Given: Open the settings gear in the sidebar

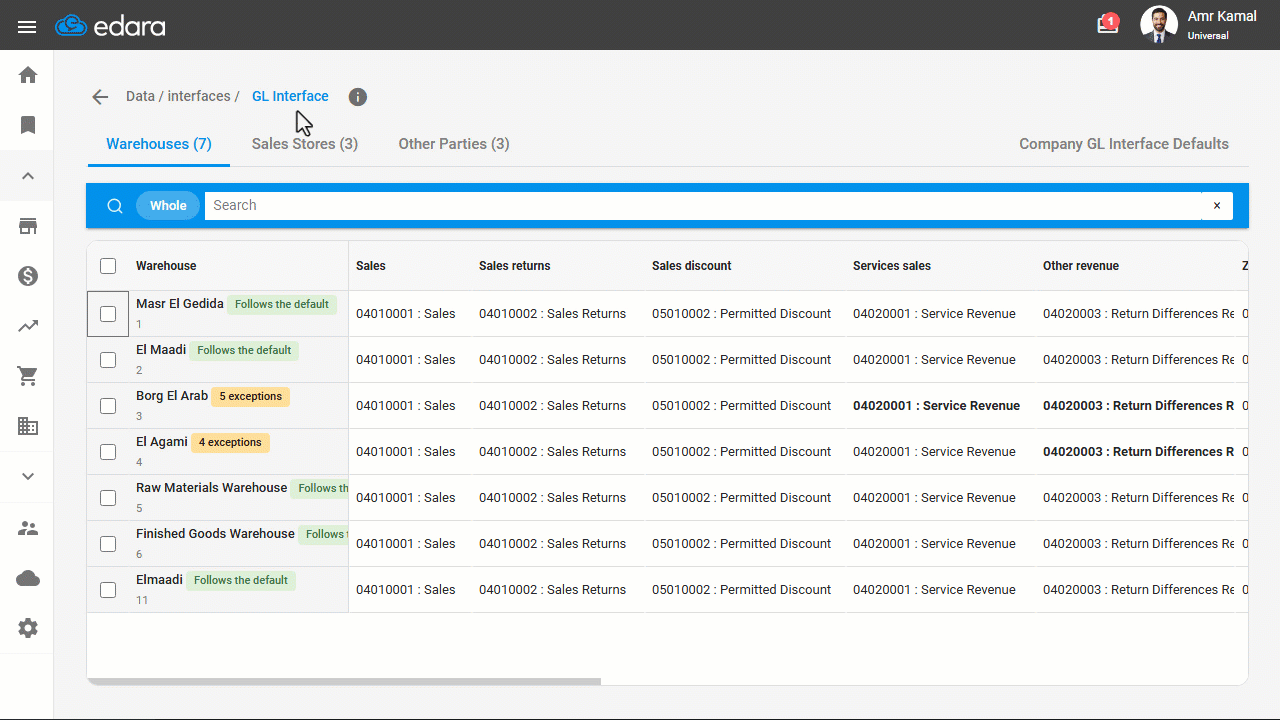Looking at the screenshot, I should (x=28, y=628).
